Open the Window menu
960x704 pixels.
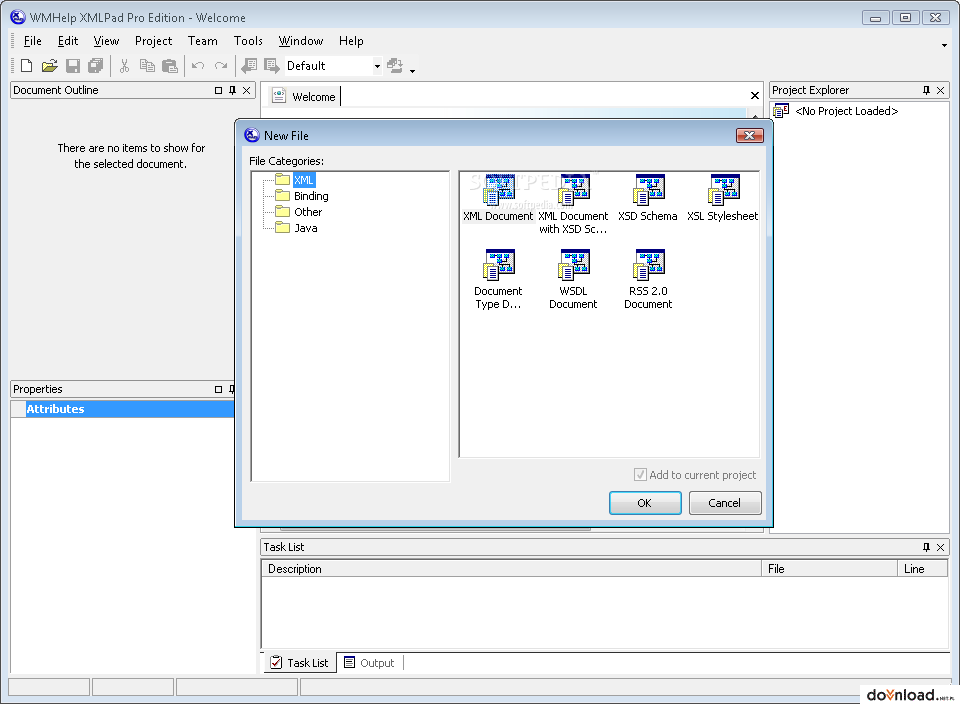click(x=301, y=41)
